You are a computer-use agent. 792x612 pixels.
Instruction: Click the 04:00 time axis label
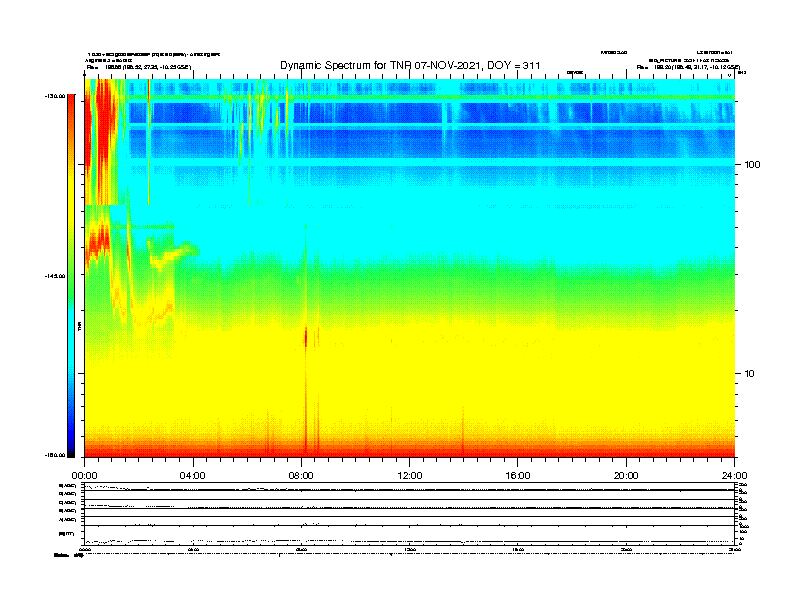click(193, 476)
